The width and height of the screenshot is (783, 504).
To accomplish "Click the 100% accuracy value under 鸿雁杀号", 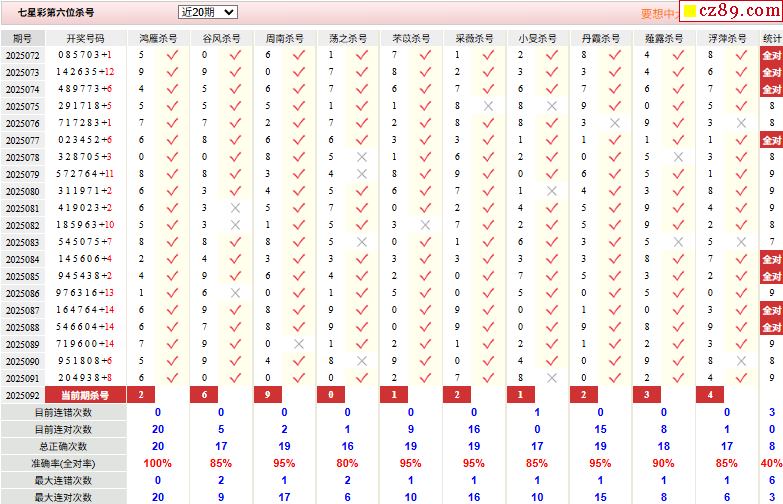I will (158, 464).
